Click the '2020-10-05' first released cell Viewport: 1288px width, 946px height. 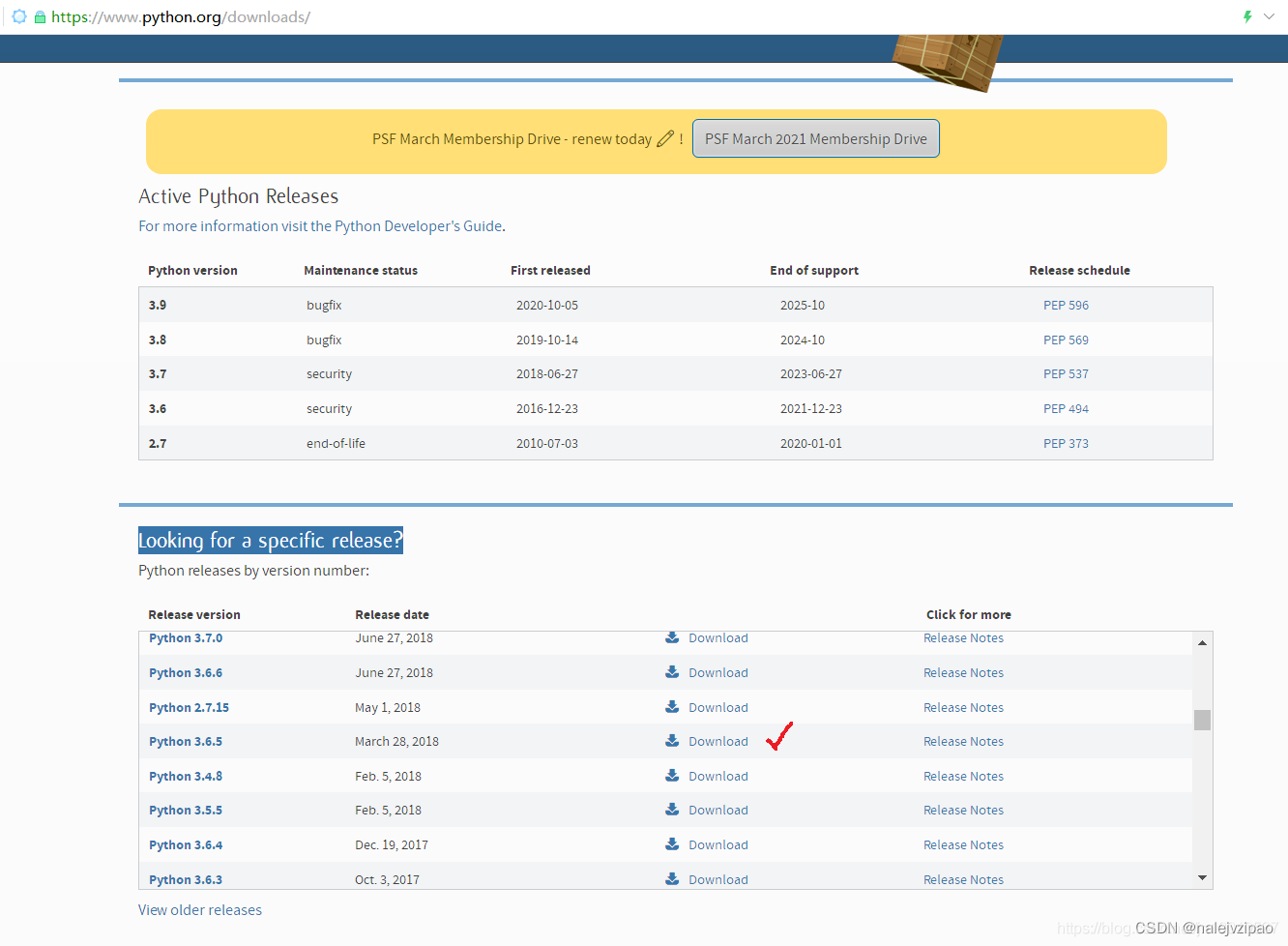pyautogui.click(x=547, y=305)
